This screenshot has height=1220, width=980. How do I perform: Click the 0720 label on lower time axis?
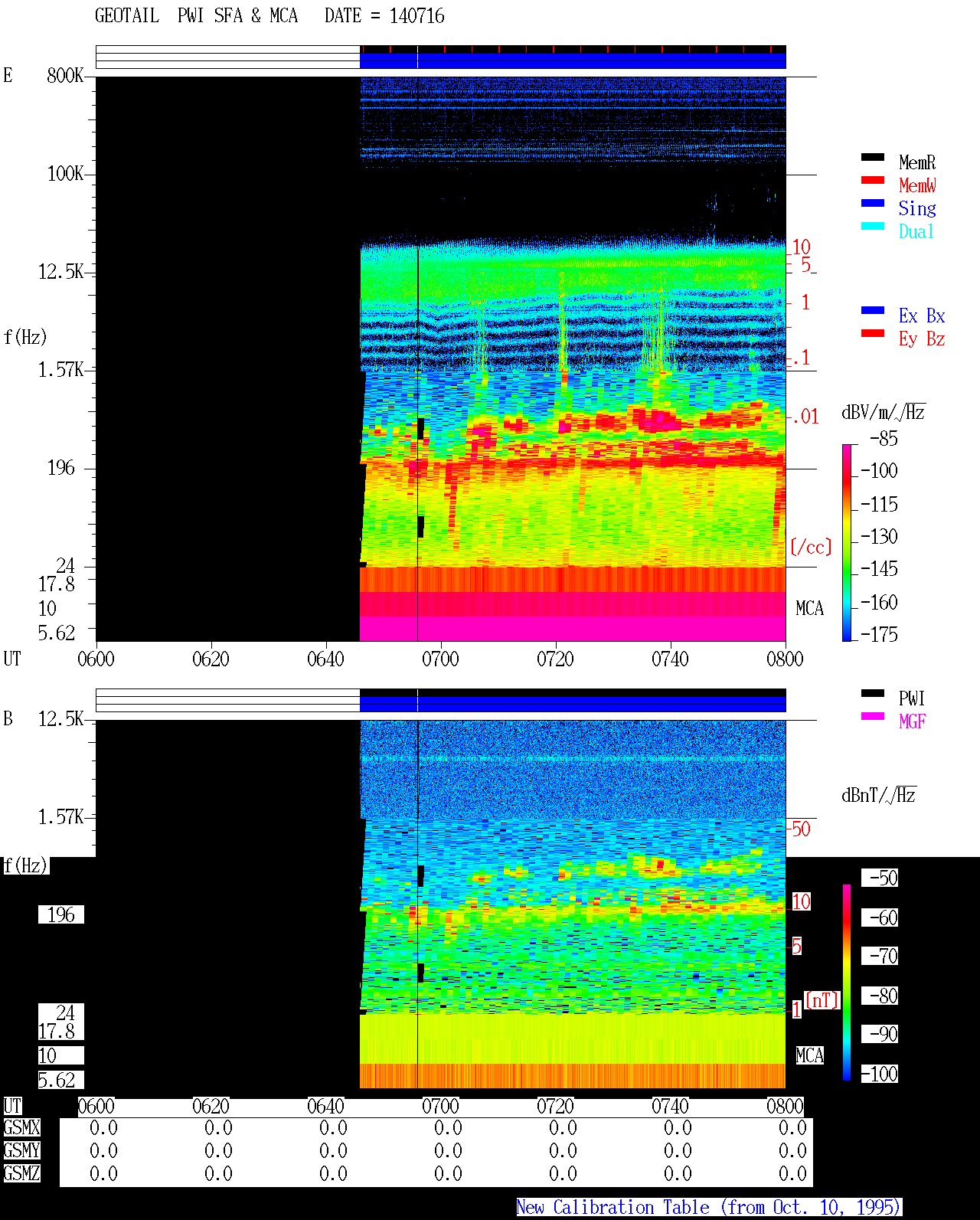tap(555, 1106)
